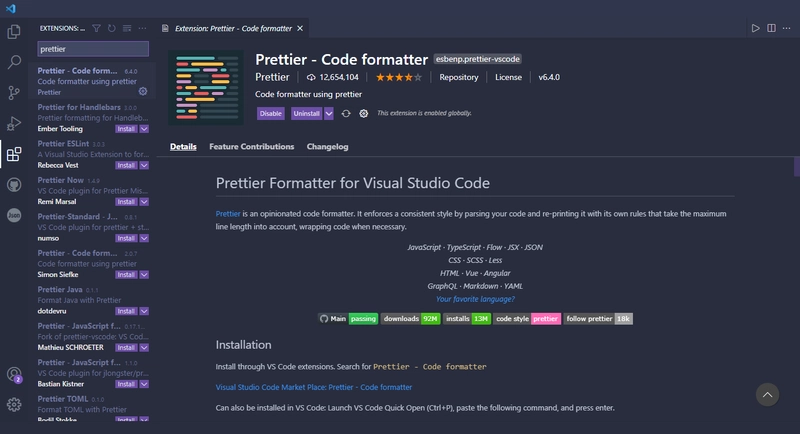The image size is (800, 434).
Task: Click the star rating of Prettier
Action: click(x=398, y=78)
